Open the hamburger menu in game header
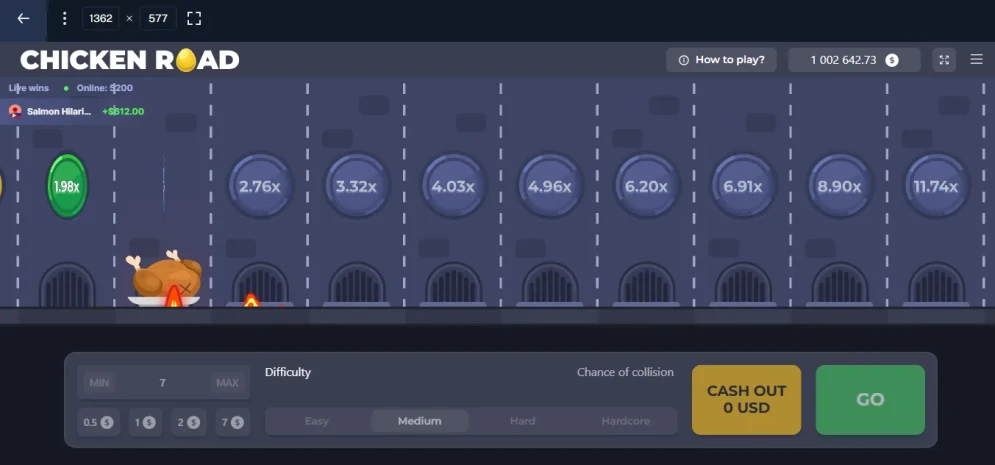995x465 pixels. pyautogui.click(x=976, y=60)
